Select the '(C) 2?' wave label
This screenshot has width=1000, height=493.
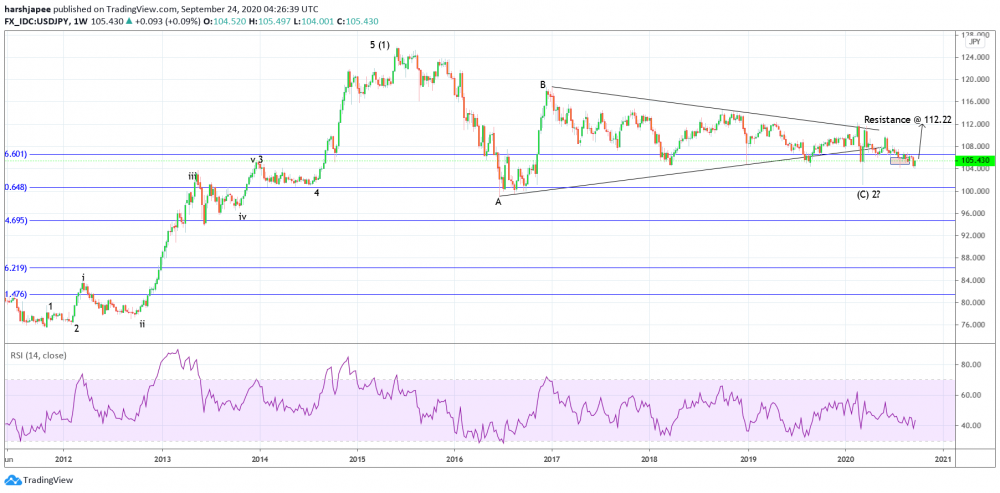[x=869, y=195]
